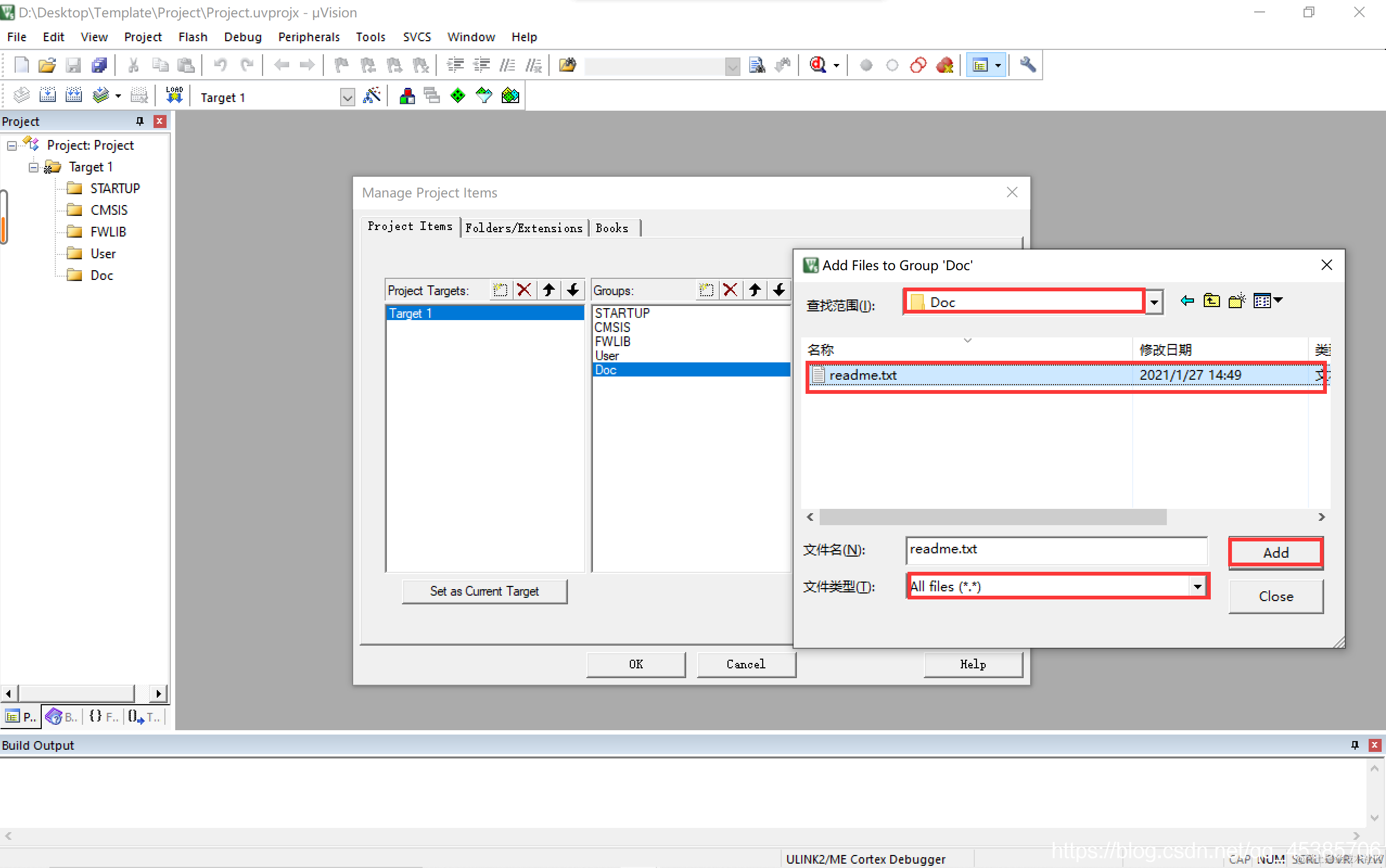The width and height of the screenshot is (1386, 868).
Task: Click the Add button
Action: coord(1275,552)
